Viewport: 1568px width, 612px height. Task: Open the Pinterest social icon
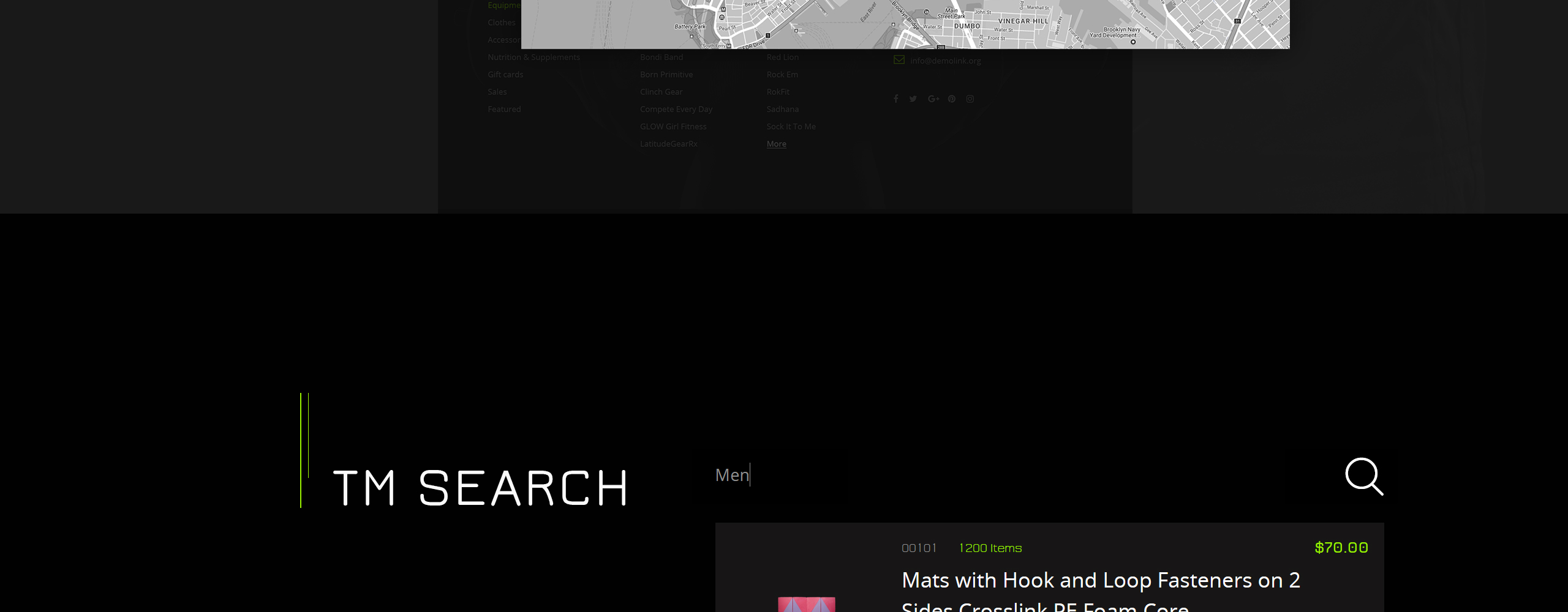coord(952,99)
